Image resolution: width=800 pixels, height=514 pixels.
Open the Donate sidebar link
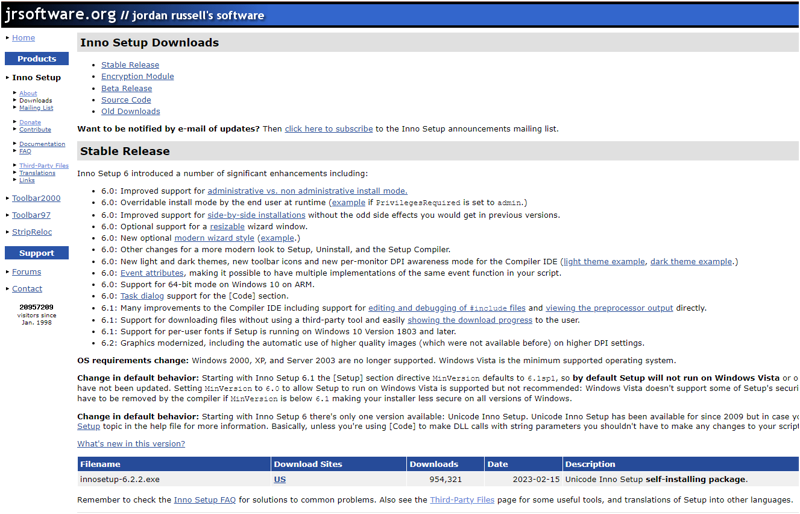click(x=30, y=123)
